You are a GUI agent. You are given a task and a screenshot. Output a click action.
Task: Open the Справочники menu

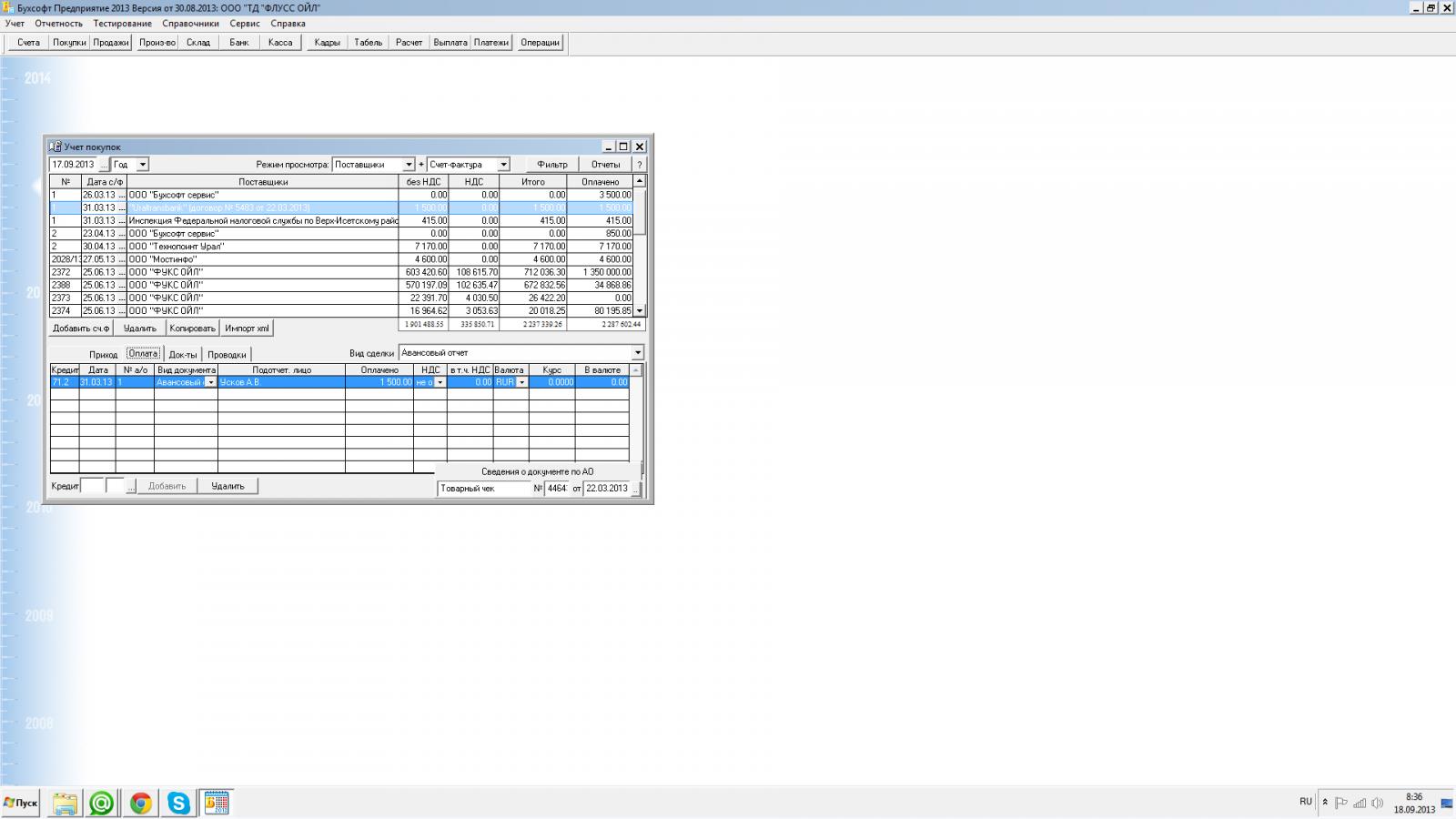point(190,24)
